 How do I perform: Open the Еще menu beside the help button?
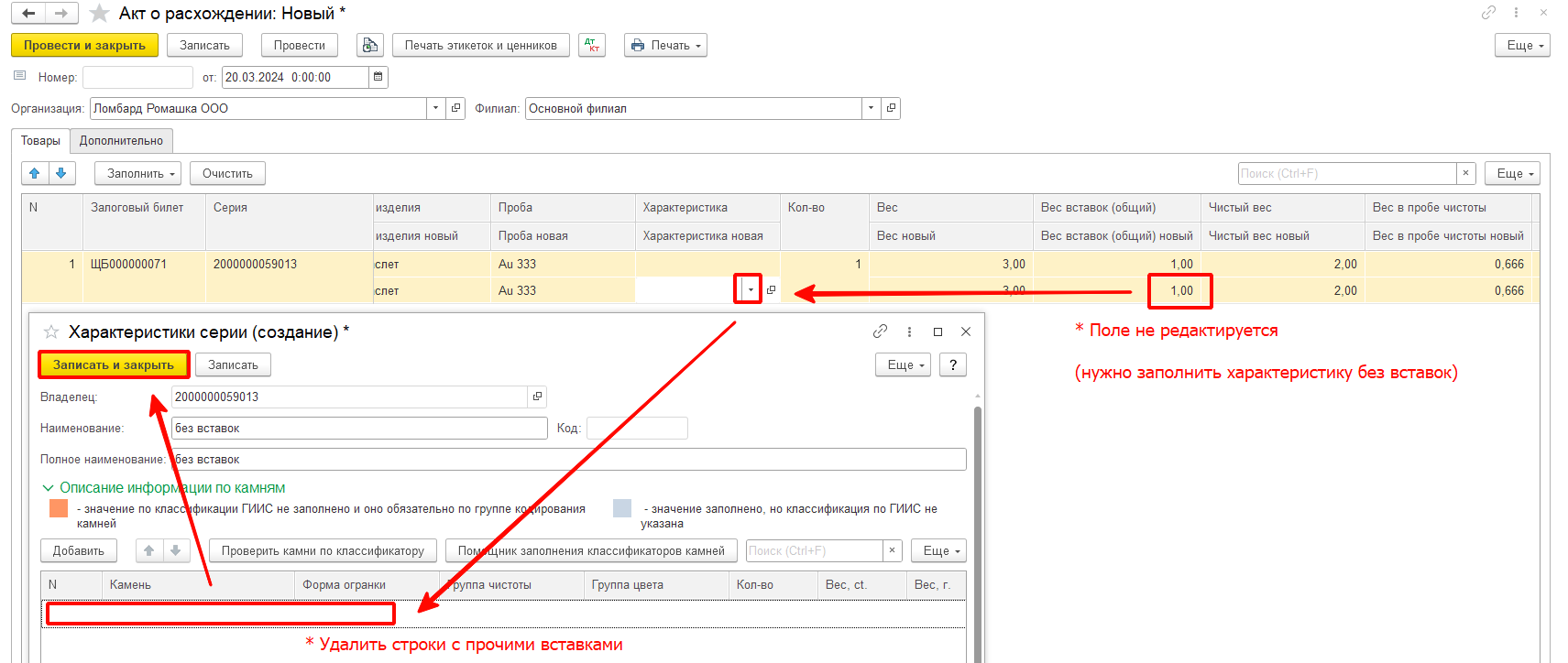click(x=904, y=364)
